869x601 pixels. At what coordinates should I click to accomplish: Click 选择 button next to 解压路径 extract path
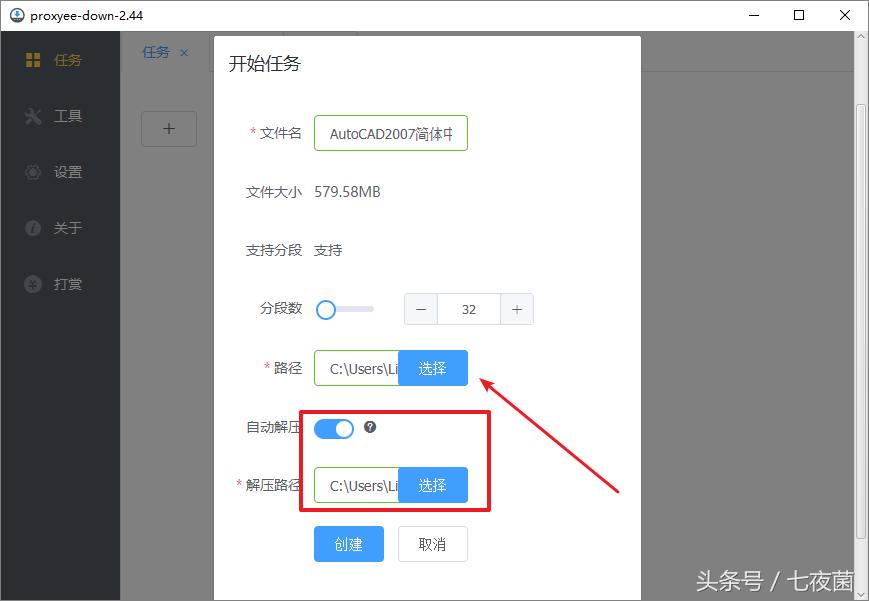(434, 485)
